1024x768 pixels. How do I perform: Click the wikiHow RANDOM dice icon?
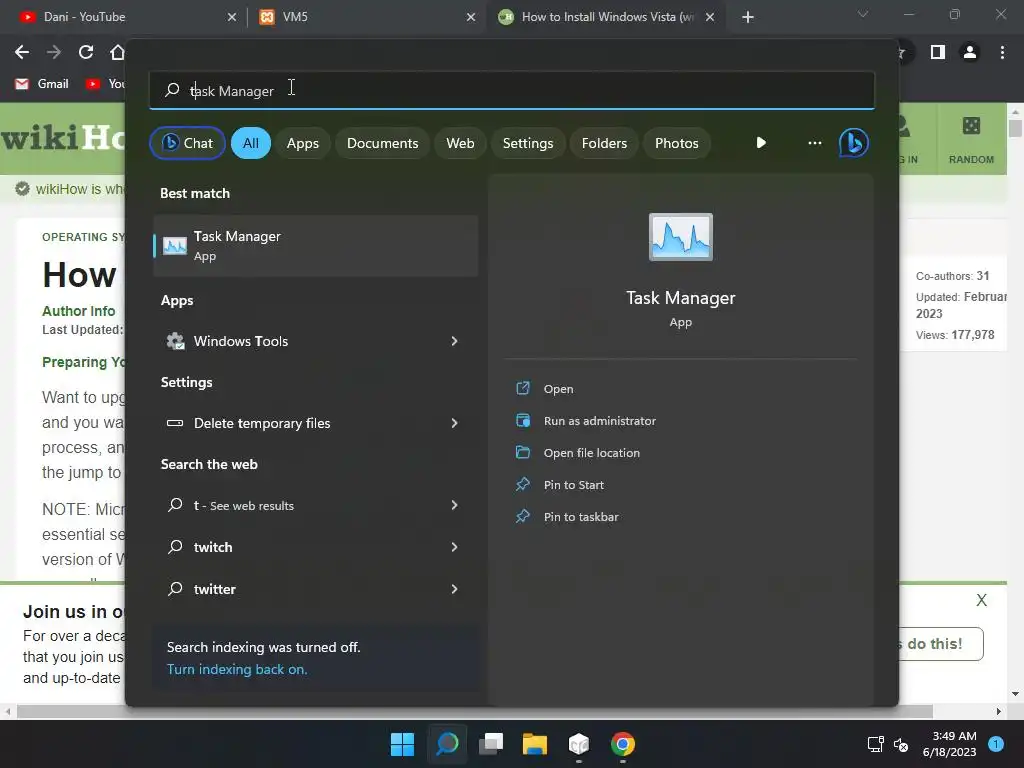pyautogui.click(x=971, y=126)
